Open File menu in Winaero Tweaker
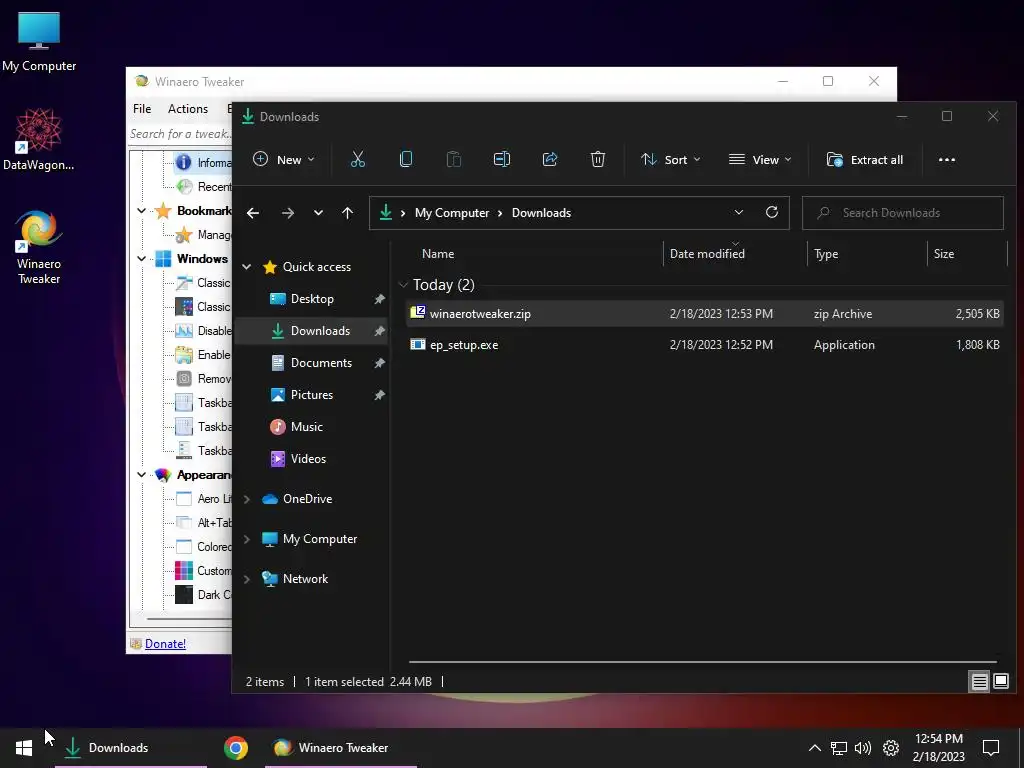 point(142,108)
